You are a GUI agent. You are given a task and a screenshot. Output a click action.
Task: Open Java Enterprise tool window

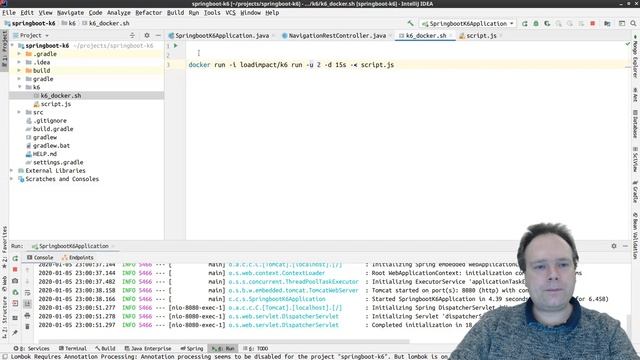tap(148, 349)
